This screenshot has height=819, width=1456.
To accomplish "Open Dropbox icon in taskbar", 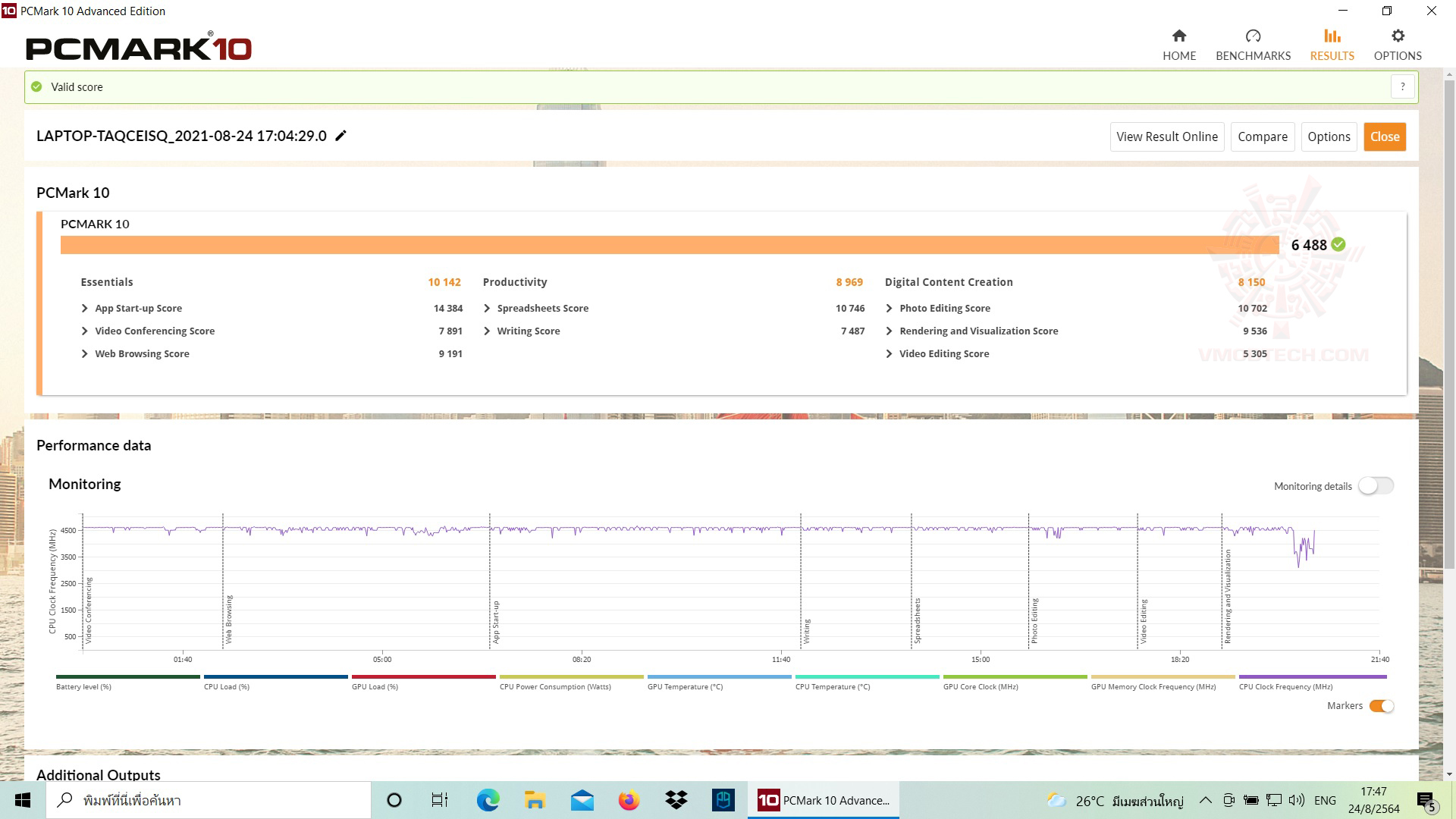I will pyautogui.click(x=676, y=800).
